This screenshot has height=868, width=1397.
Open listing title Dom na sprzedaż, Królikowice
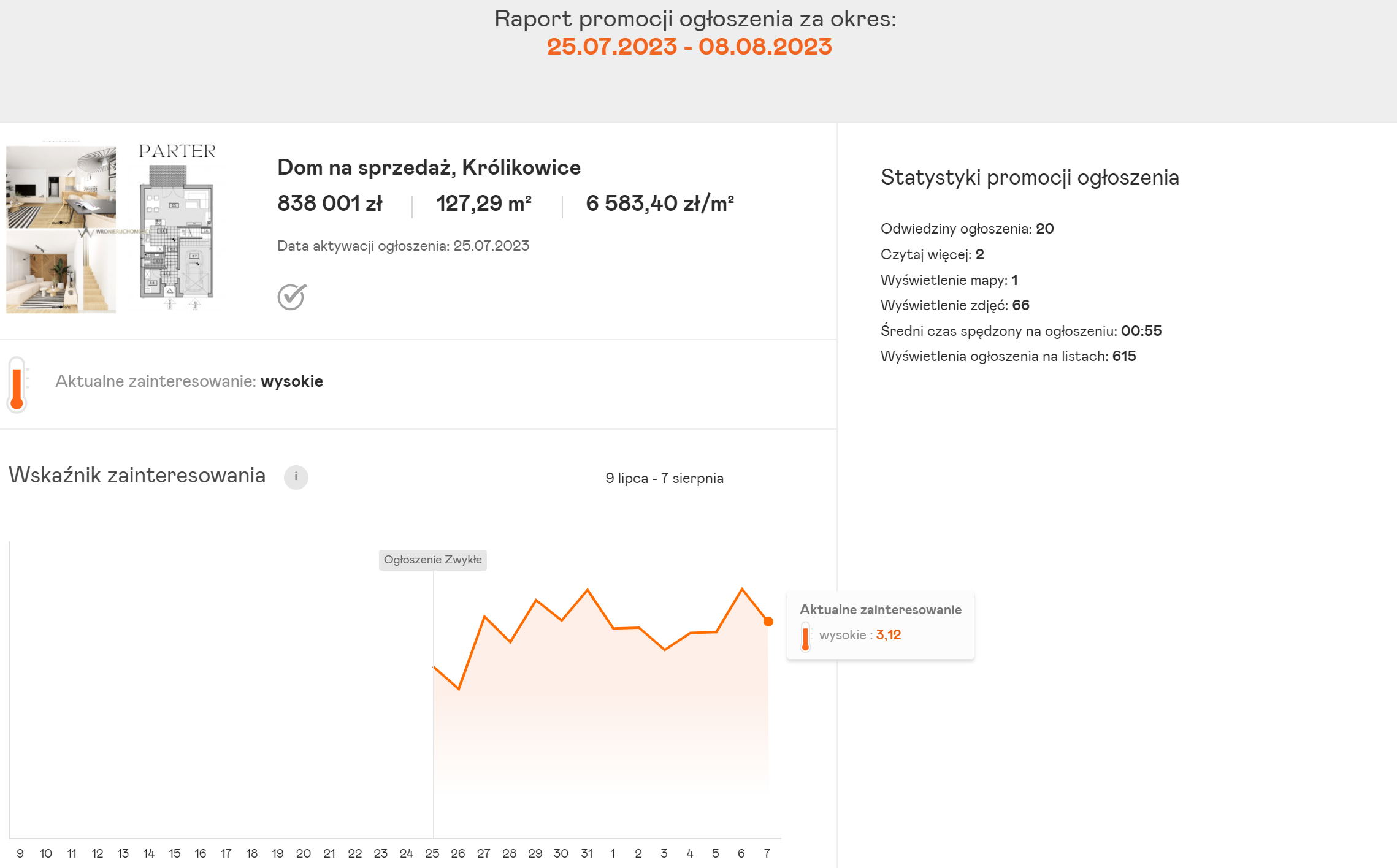click(429, 167)
